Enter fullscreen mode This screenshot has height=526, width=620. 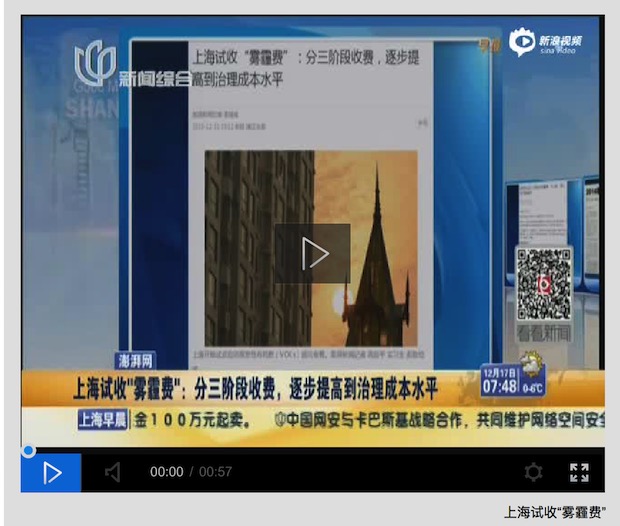click(x=579, y=472)
